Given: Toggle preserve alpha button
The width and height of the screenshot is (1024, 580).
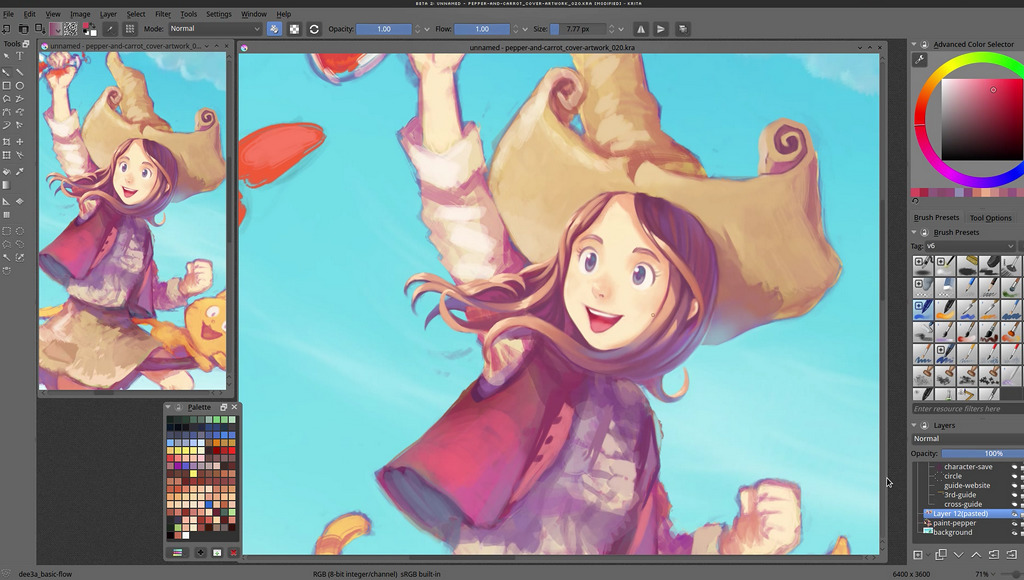Looking at the screenshot, I should [294, 29].
